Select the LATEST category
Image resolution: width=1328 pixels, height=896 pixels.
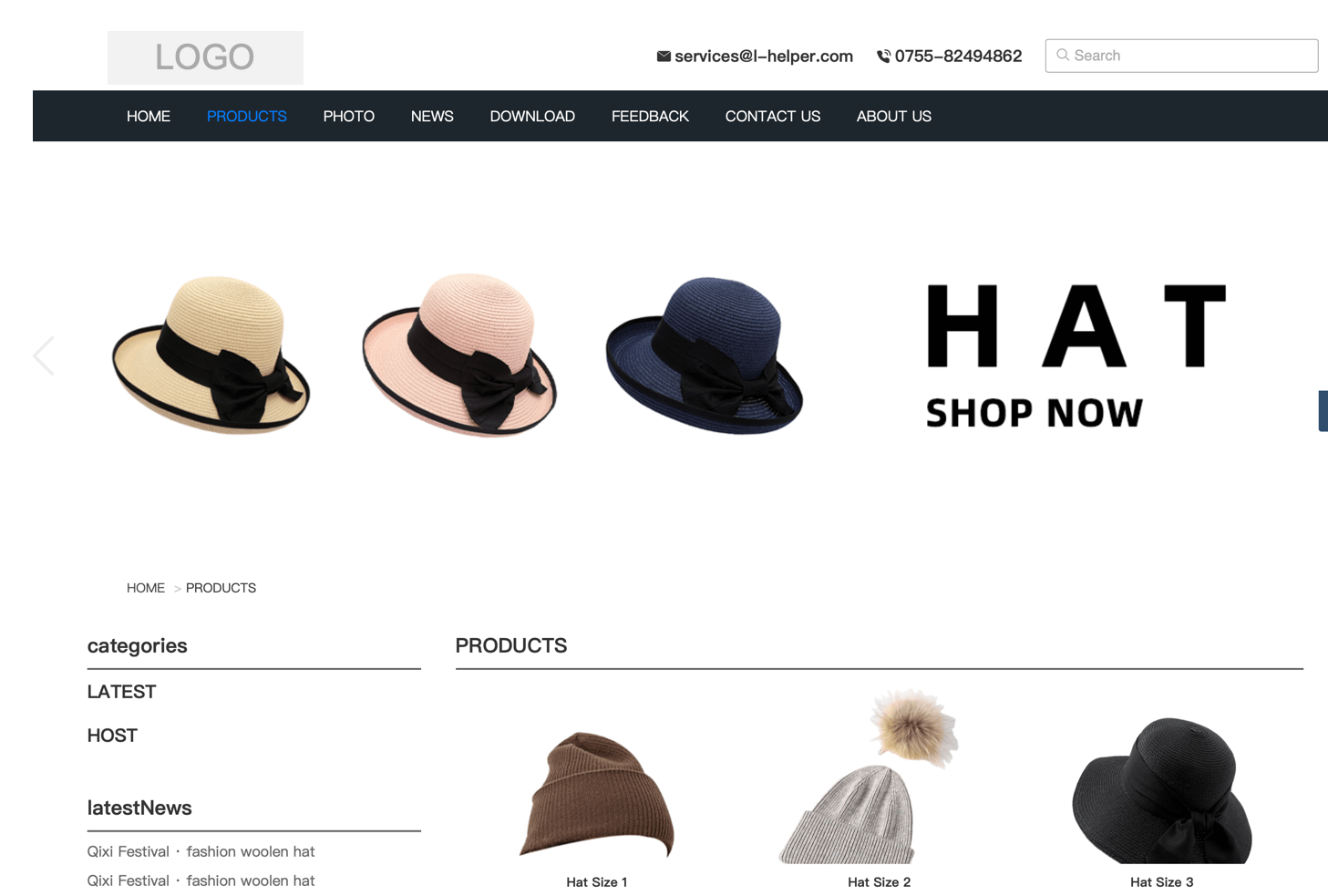click(121, 692)
